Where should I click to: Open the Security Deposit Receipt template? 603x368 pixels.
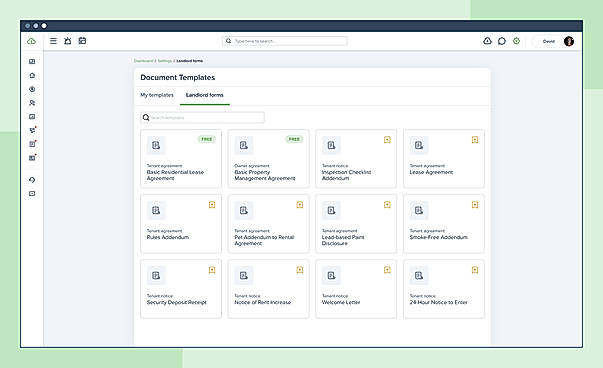point(181,289)
